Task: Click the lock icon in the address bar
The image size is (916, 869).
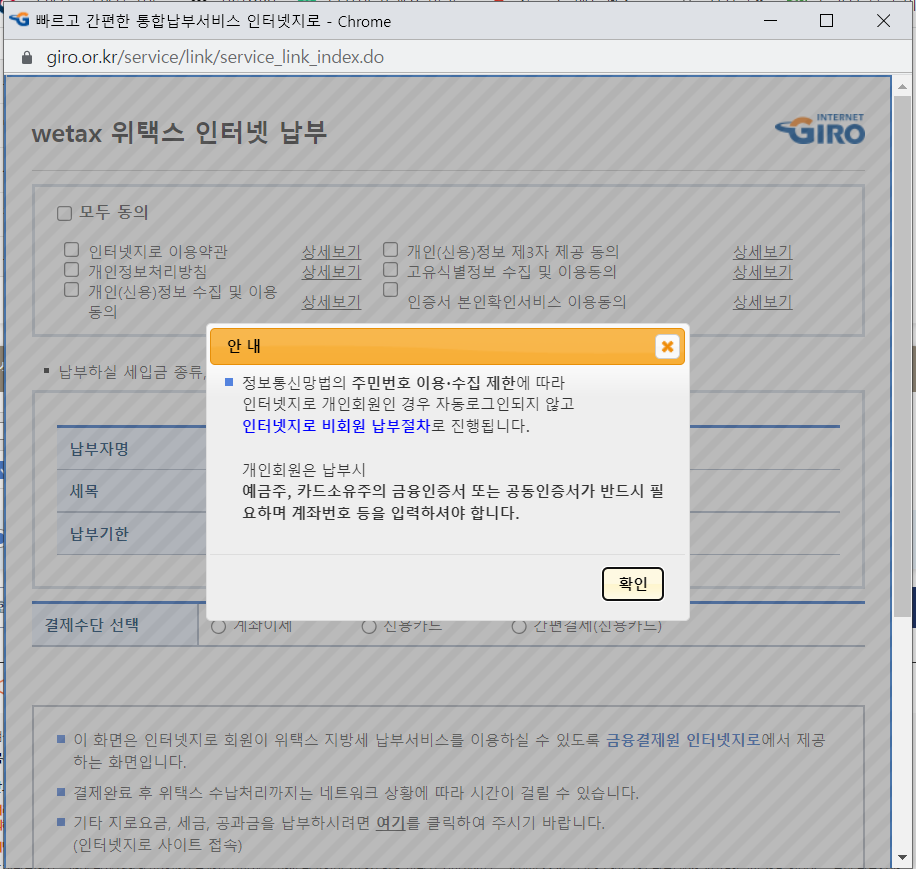Action: click(x=26, y=57)
